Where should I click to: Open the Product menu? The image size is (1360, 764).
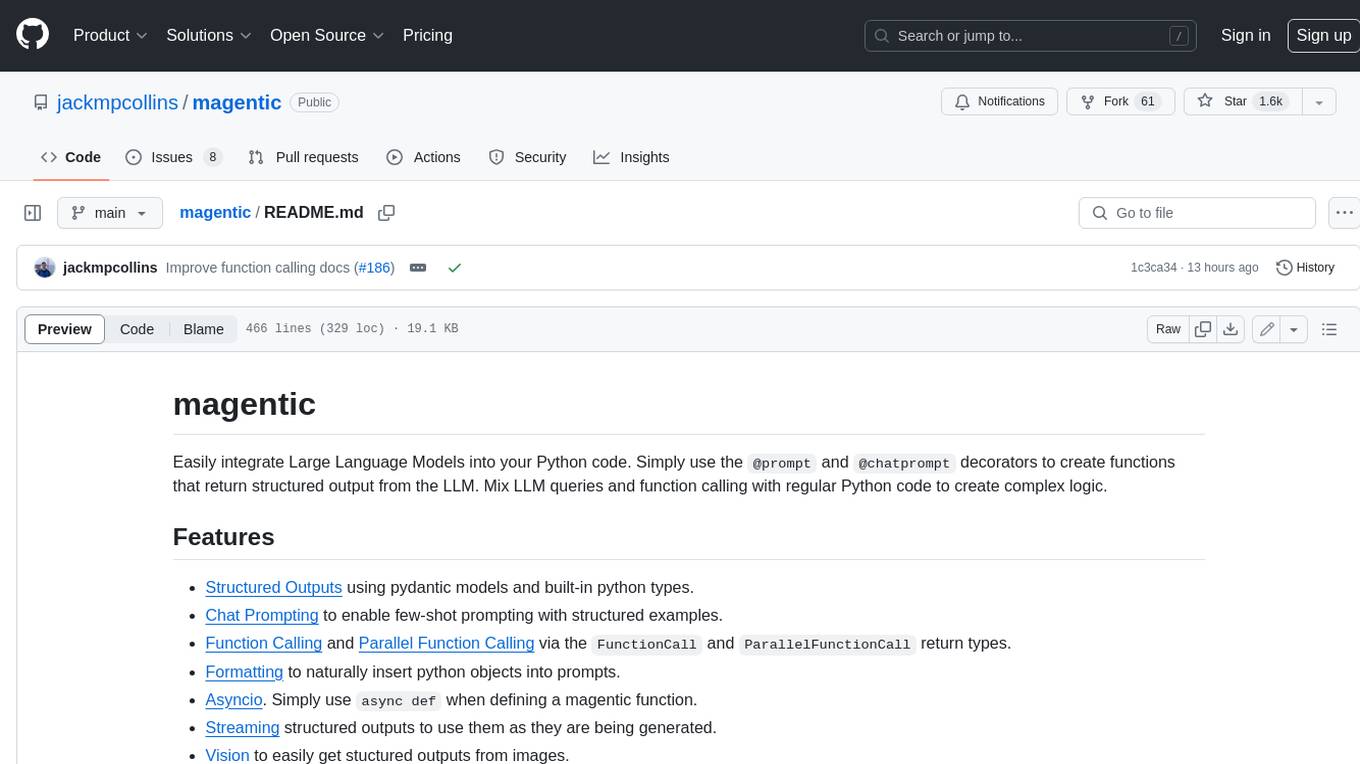(110, 35)
